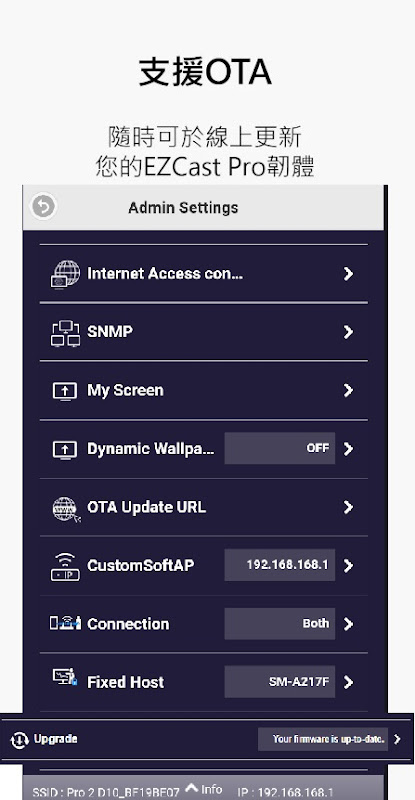Open Connection row chevron arrow

tap(348, 623)
